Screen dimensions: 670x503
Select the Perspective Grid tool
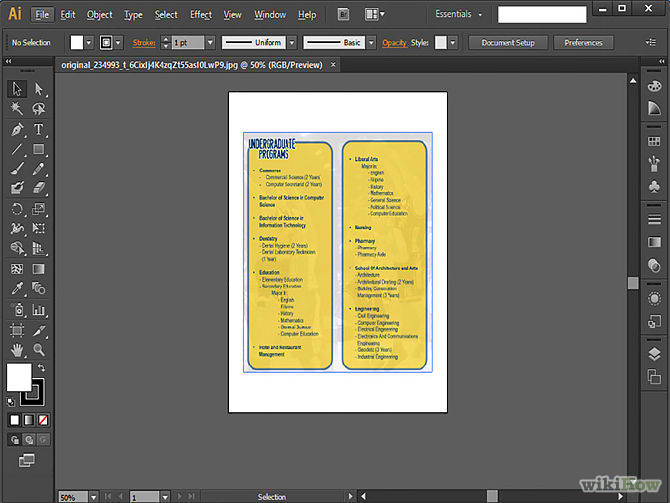[38, 248]
